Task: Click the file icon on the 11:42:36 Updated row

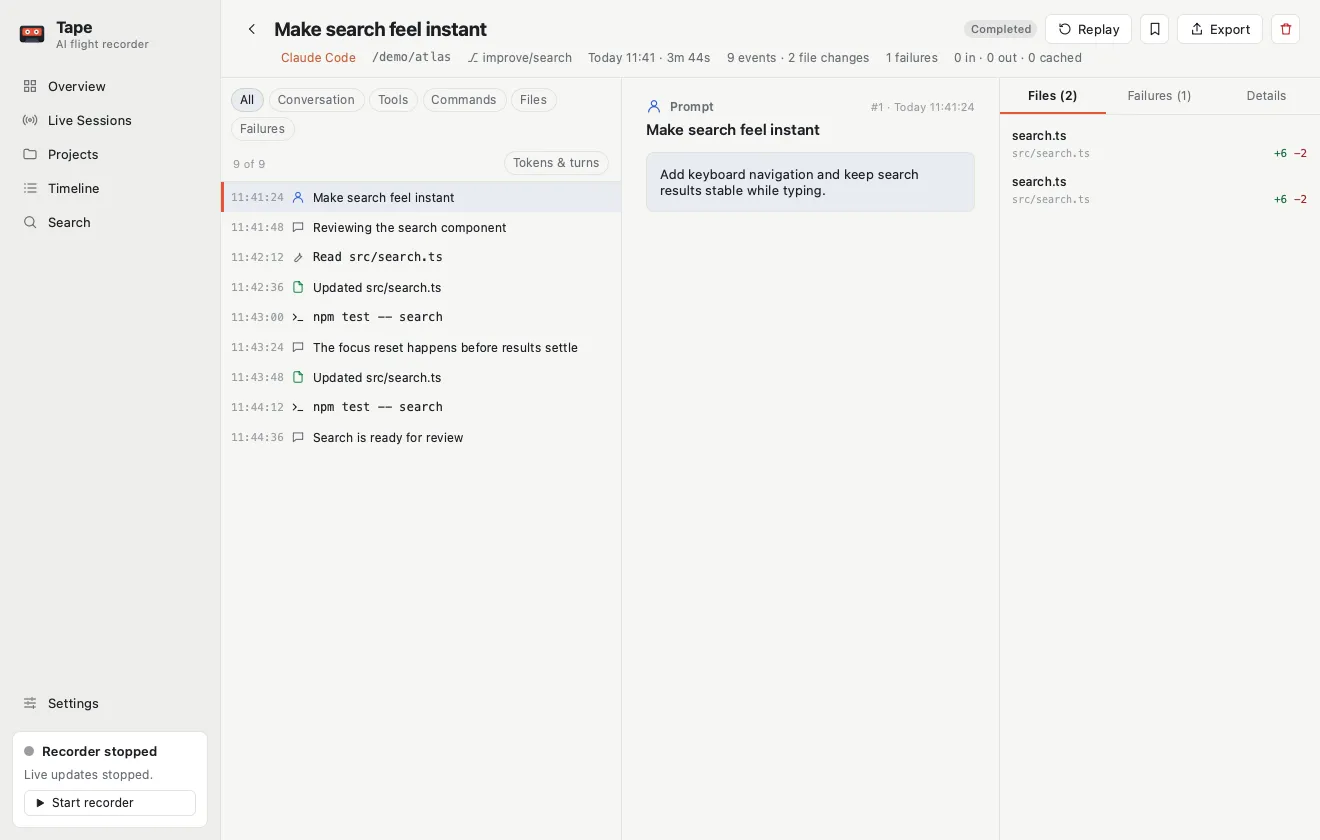Action: (x=298, y=287)
